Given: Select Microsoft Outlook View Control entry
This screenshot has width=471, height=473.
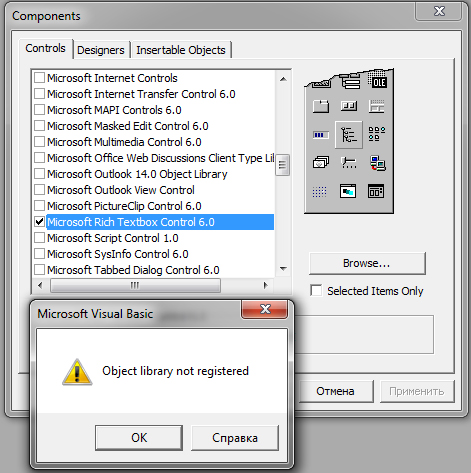Looking at the screenshot, I should 121,190.
